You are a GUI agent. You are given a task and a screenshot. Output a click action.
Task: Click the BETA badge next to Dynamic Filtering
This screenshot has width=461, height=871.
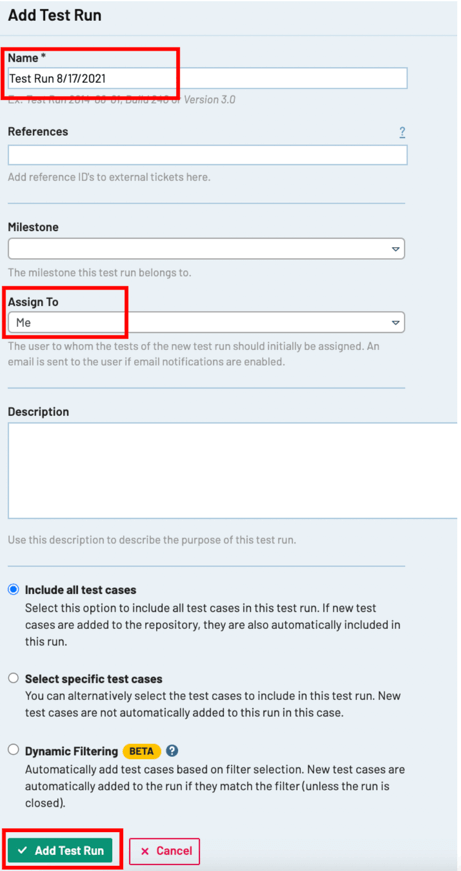click(142, 751)
